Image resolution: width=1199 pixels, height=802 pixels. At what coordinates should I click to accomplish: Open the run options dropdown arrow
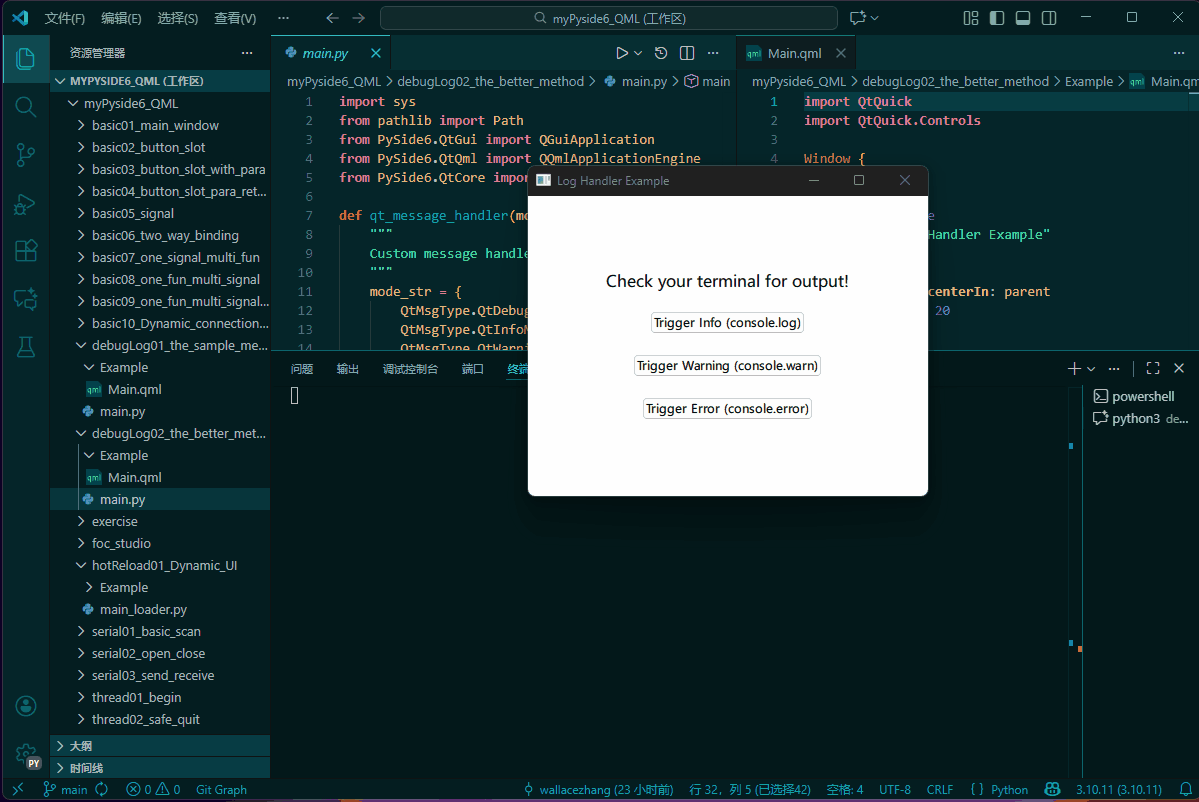point(638,54)
